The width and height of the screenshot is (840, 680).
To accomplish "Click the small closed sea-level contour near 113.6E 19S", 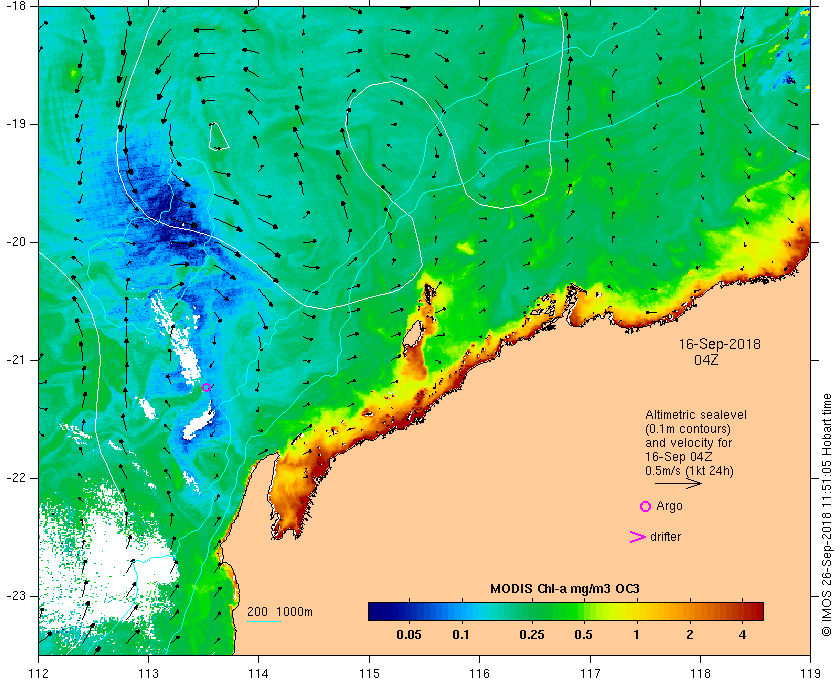I will pyautogui.click(x=218, y=137).
